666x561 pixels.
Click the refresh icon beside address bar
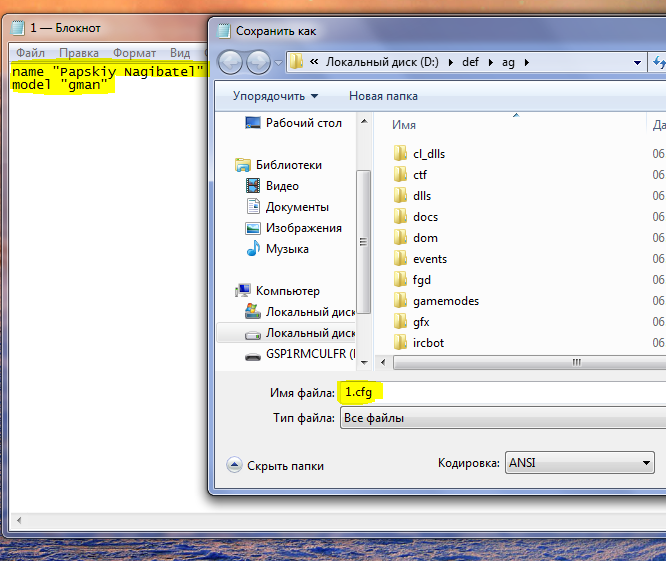click(x=658, y=62)
